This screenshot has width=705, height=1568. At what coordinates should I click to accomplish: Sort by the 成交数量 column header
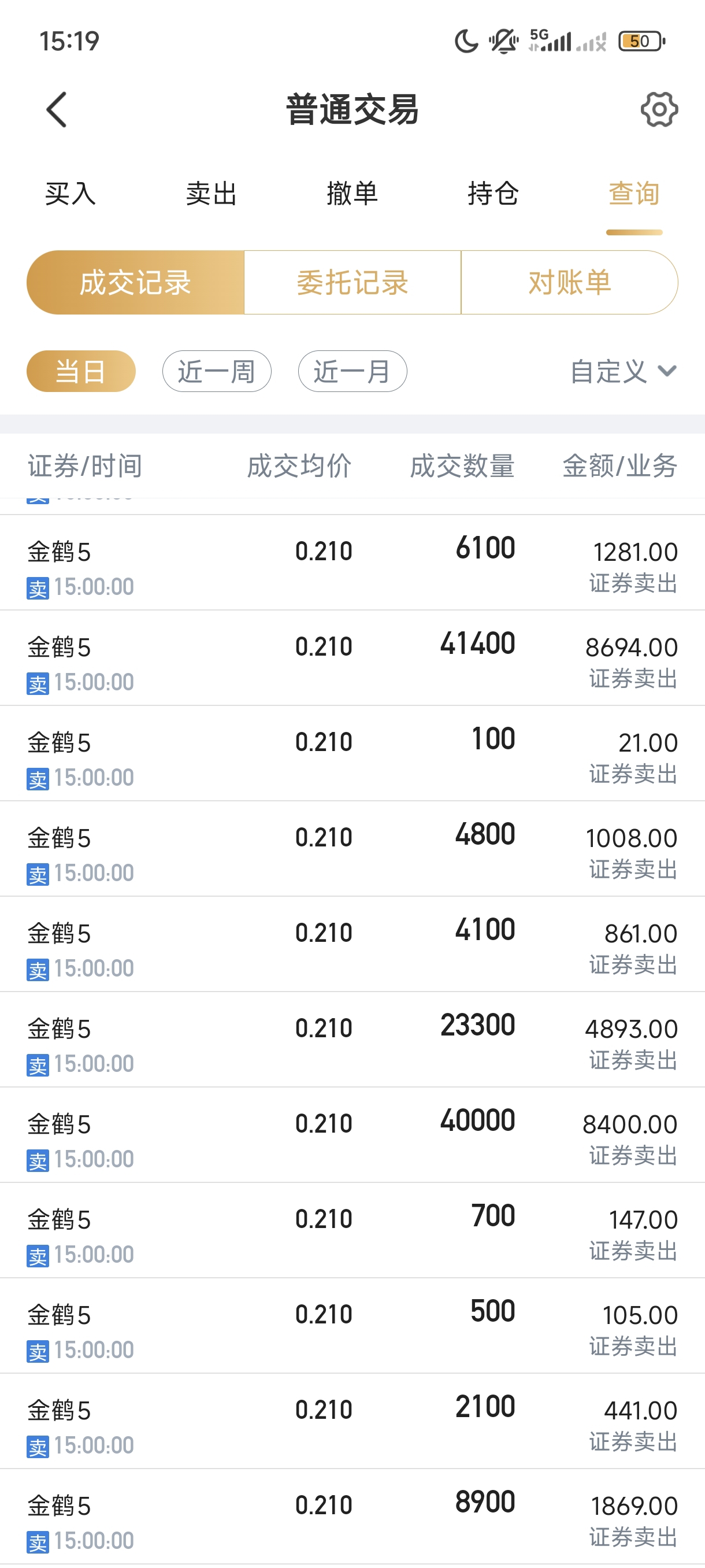point(462,466)
